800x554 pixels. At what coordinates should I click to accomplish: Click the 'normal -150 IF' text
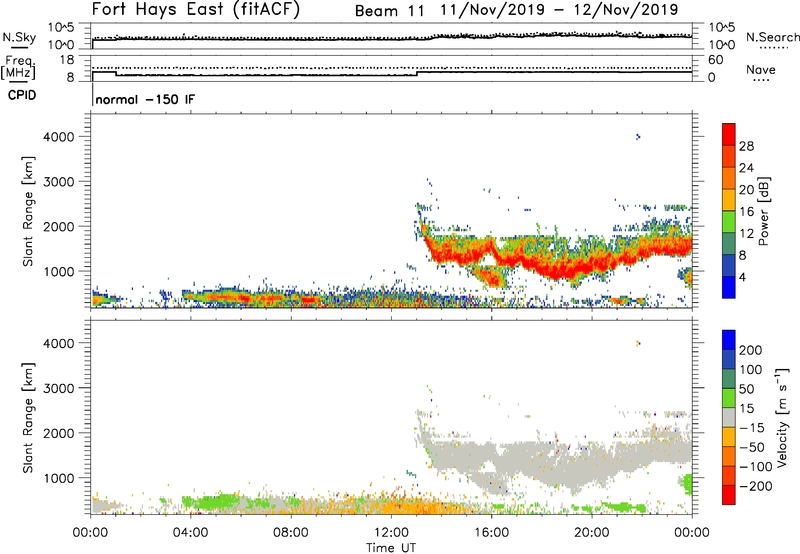(x=145, y=99)
